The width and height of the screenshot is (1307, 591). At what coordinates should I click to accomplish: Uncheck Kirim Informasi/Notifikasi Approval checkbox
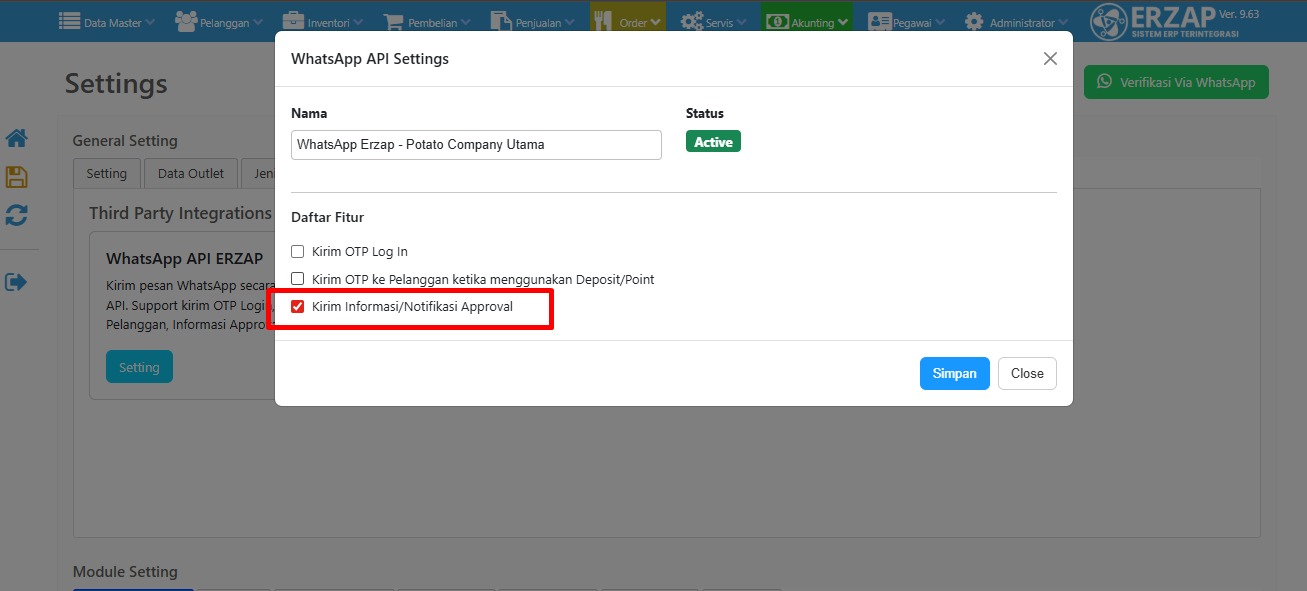pos(297,307)
